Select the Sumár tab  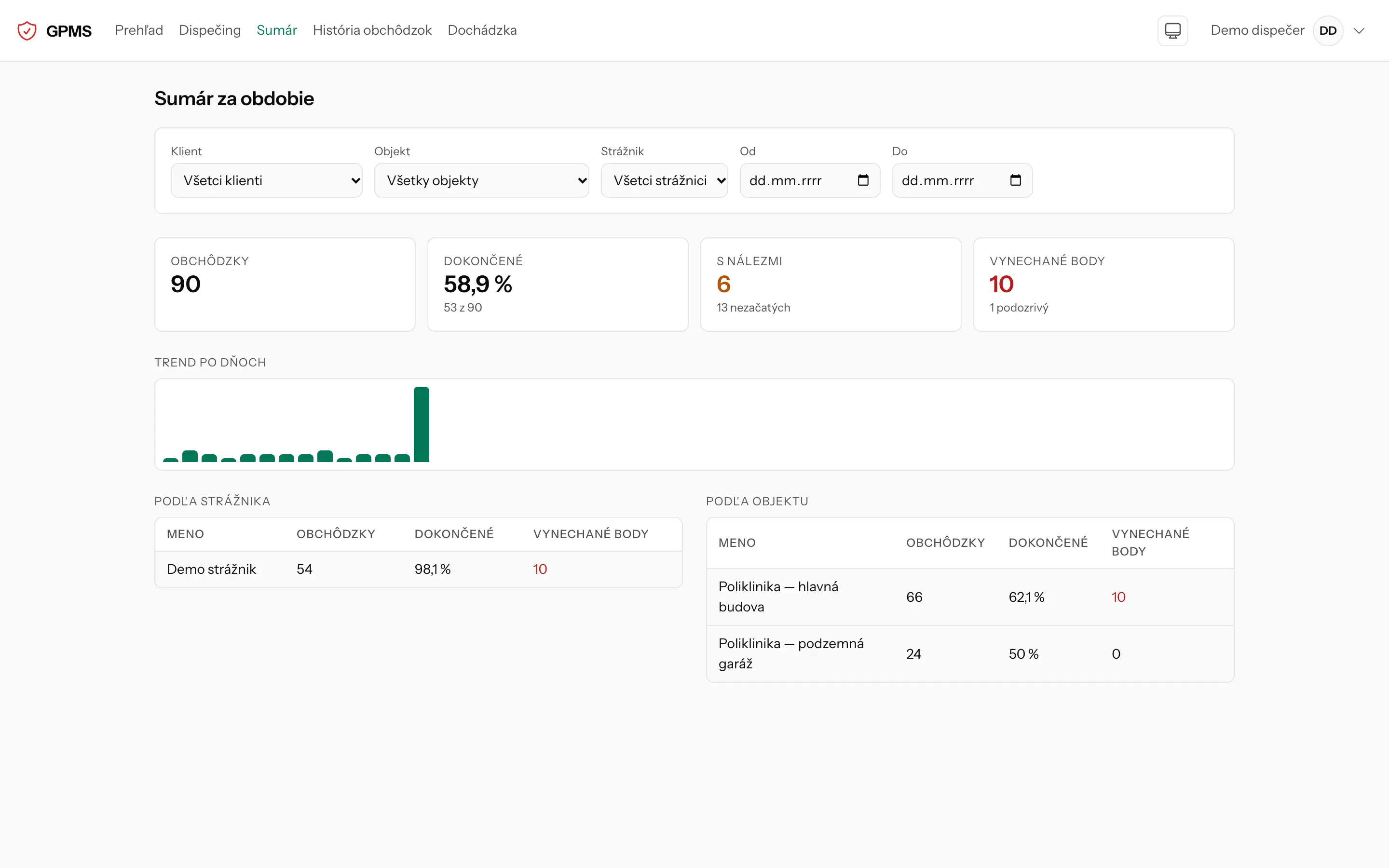[x=277, y=30]
